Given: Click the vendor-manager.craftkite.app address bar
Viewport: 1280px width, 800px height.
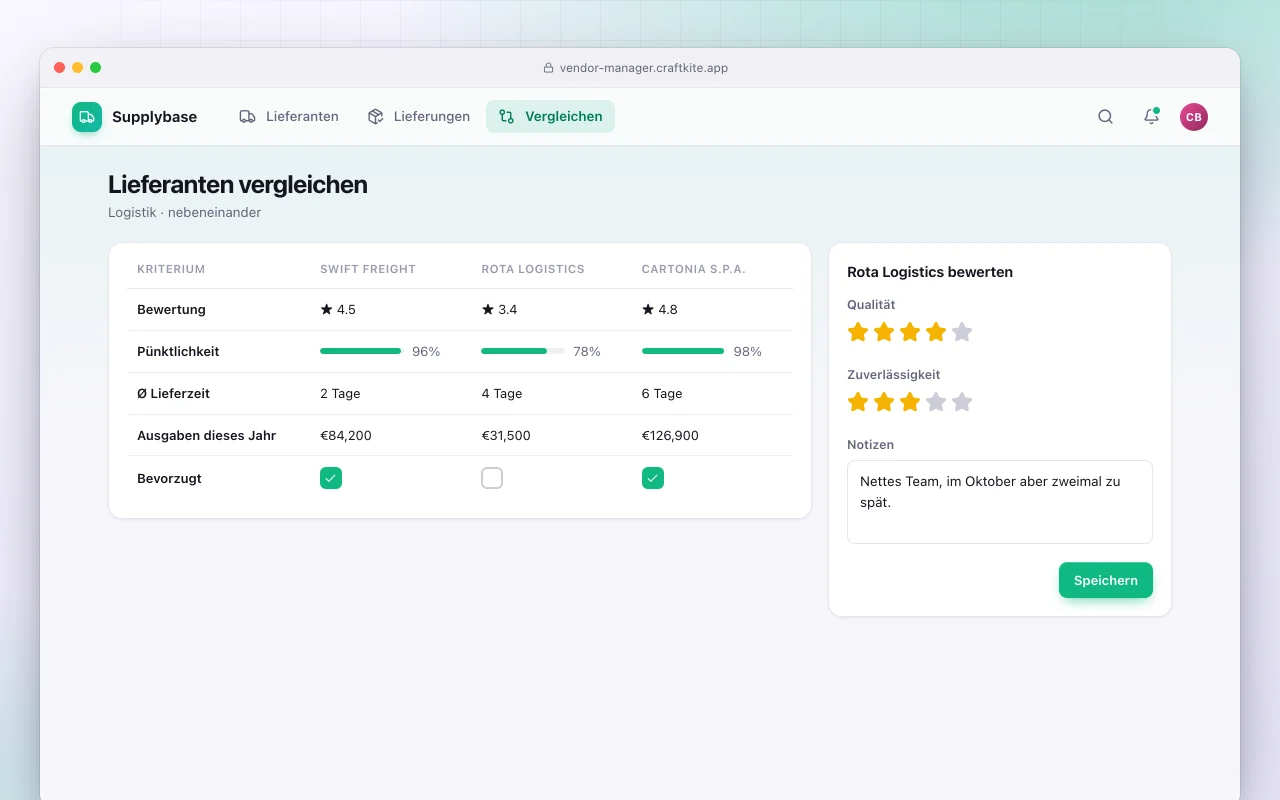Looking at the screenshot, I should click(636, 68).
